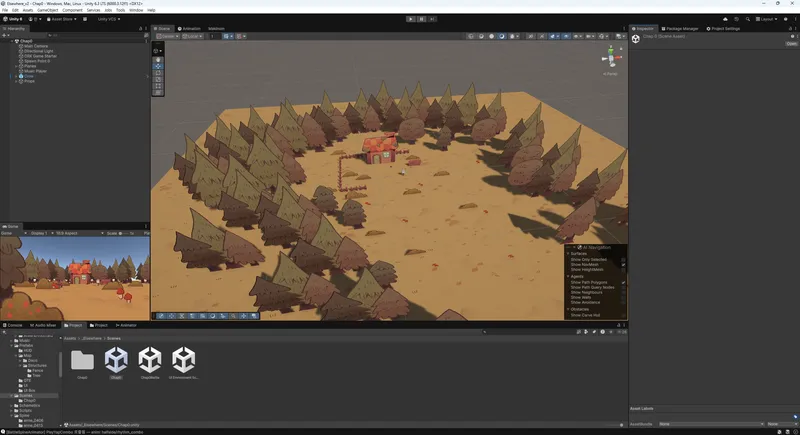
Task: Click the Step frame button
Action: pos(433,18)
